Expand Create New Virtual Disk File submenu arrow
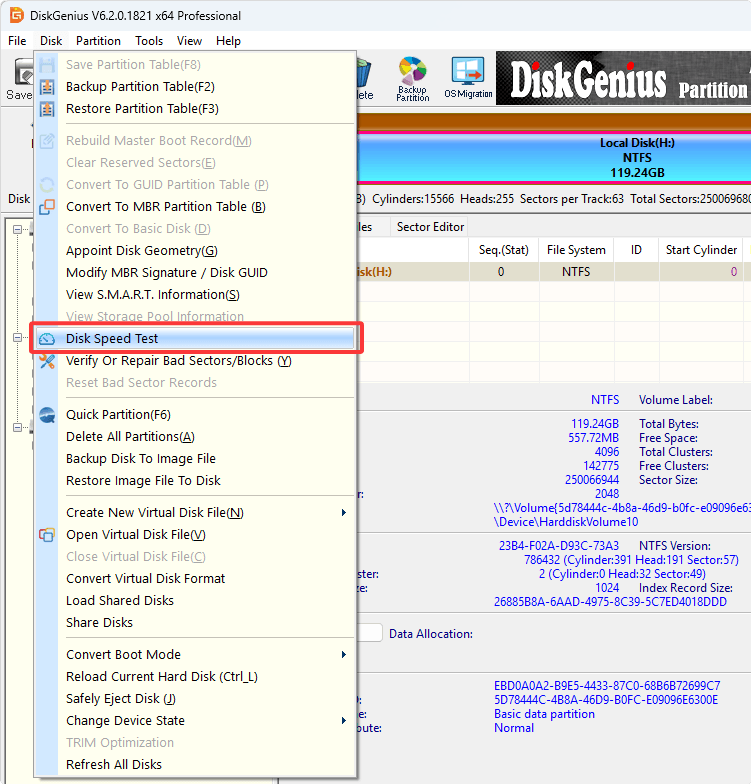Image resolution: width=751 pixels, height=784 pixels. [344, 512]
